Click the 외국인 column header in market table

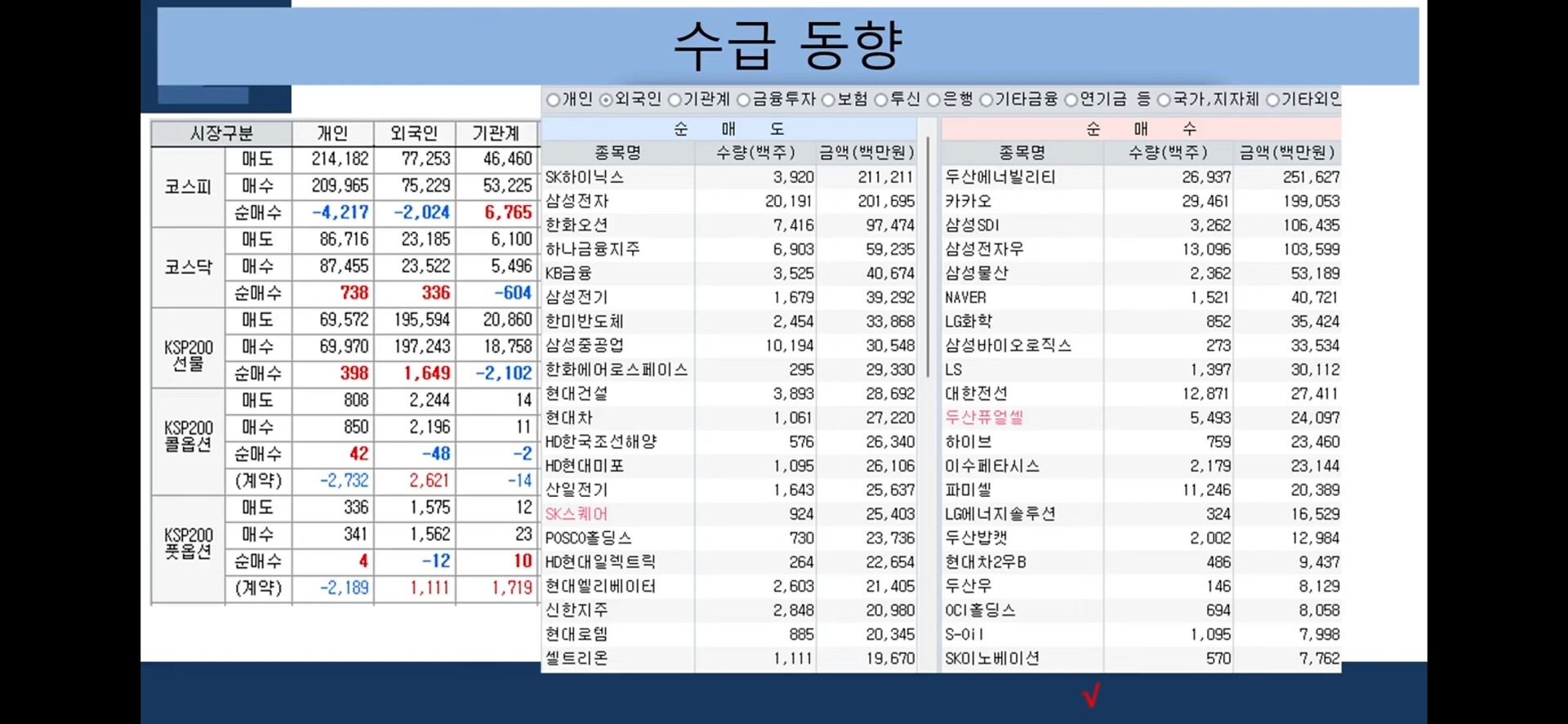414,133
